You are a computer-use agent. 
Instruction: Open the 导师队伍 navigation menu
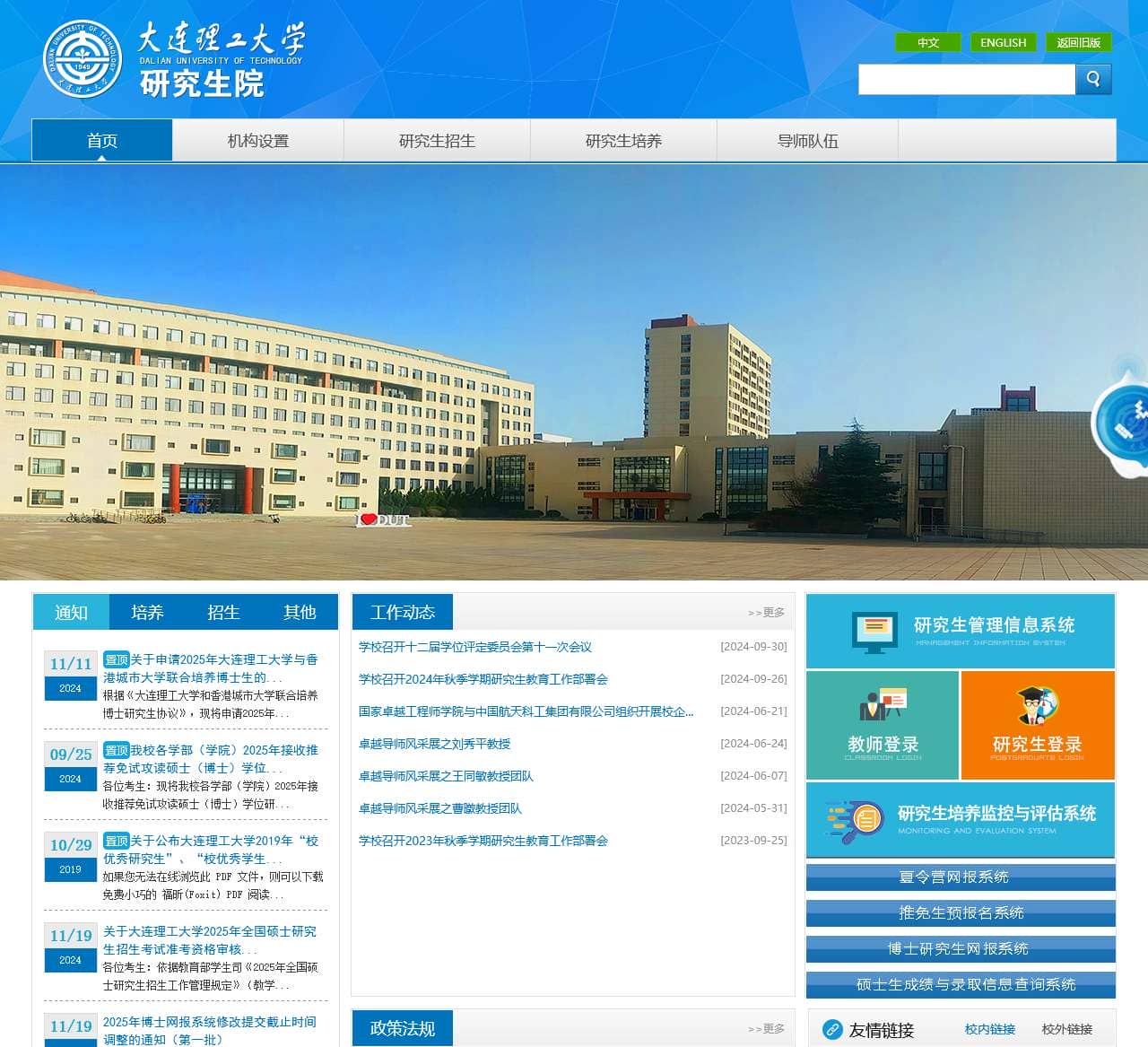(x=807, y=141)
